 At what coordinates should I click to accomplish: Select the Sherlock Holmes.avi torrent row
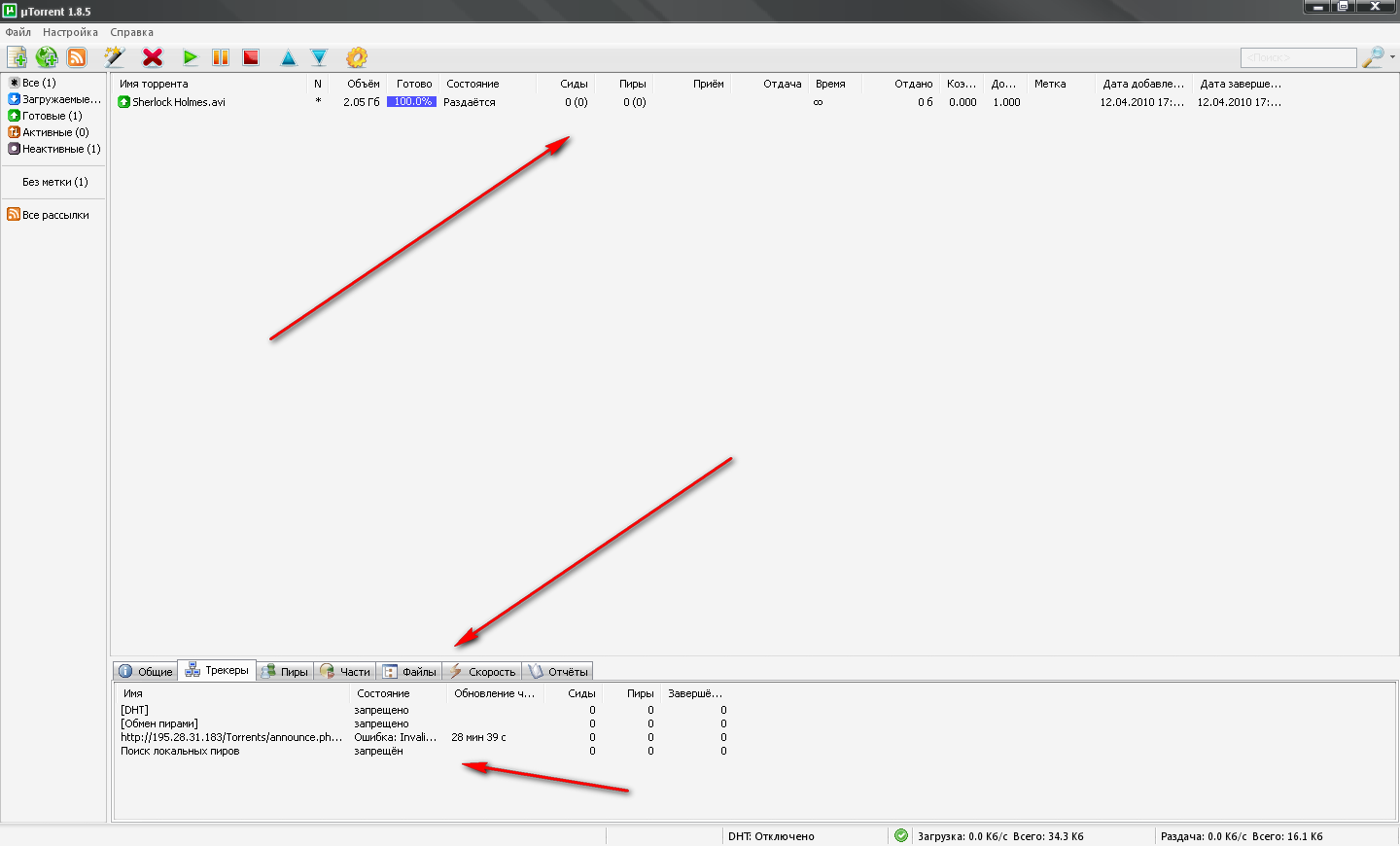tap(700, 102)
